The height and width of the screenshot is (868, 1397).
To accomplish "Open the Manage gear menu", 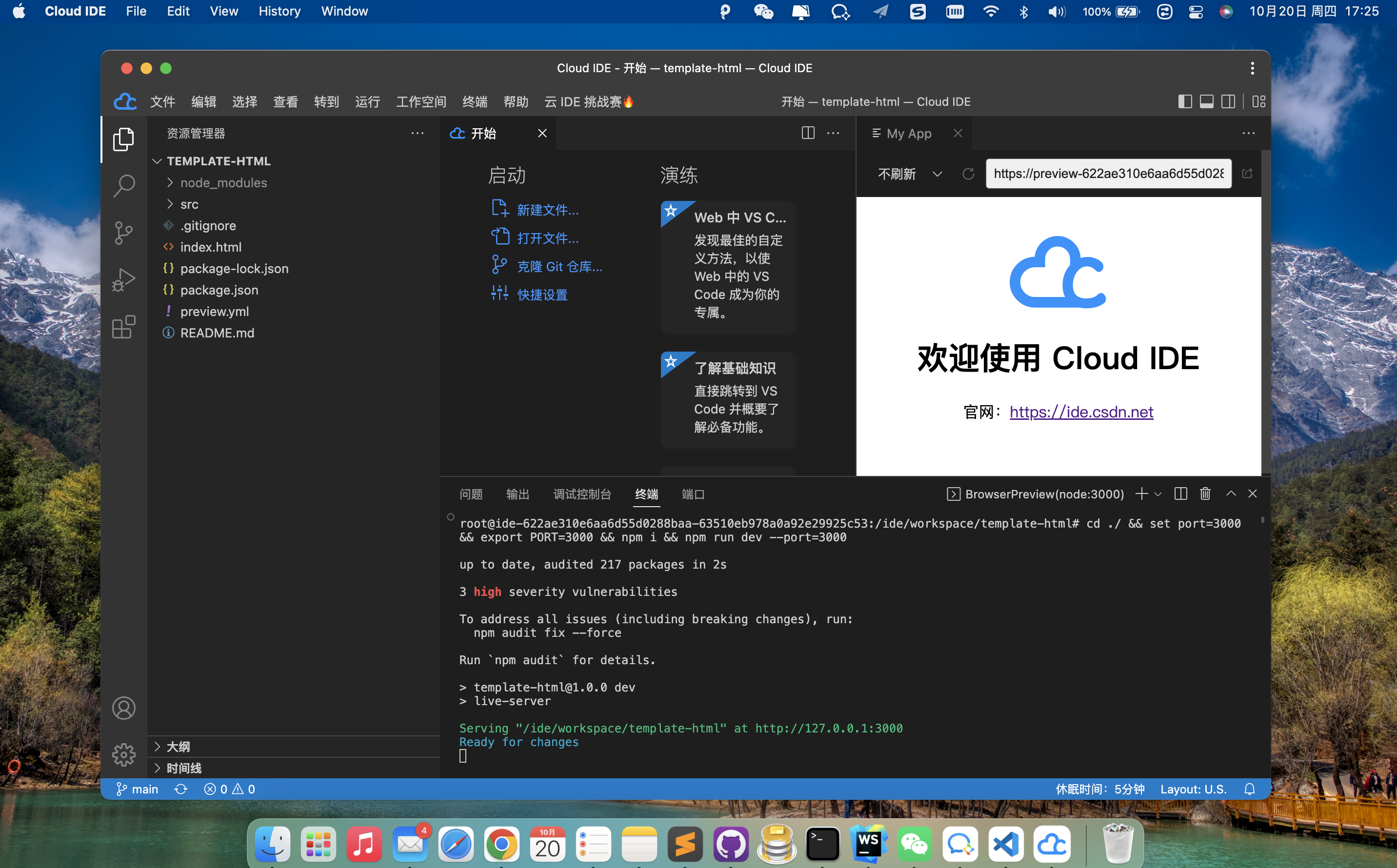I will point(123,754).
